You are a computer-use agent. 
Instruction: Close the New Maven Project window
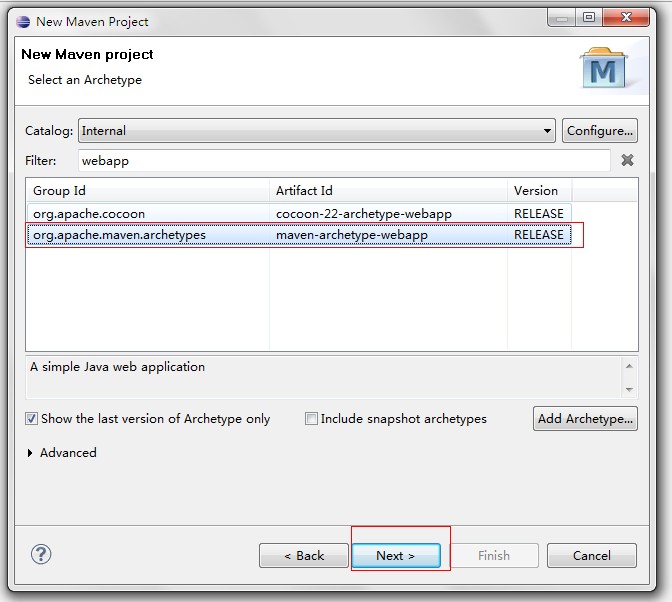pyautogui.click(x=626, y=17)
